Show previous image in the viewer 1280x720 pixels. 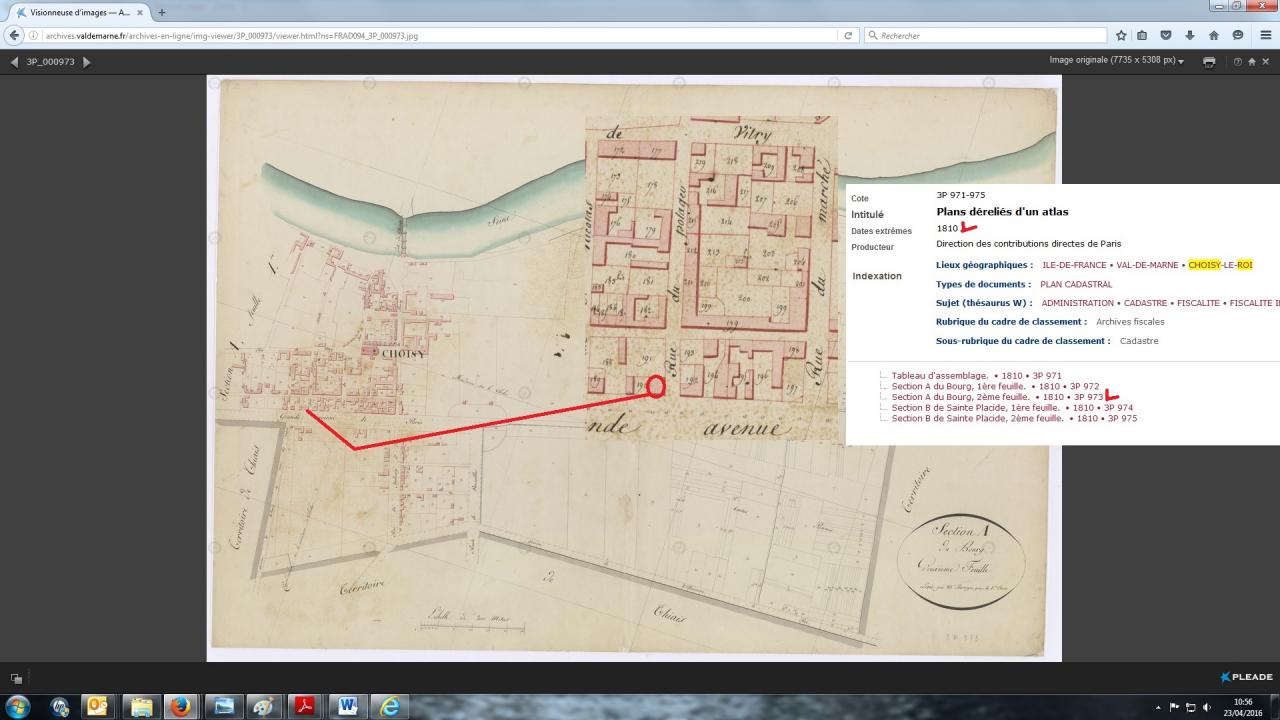click(14, 62)
